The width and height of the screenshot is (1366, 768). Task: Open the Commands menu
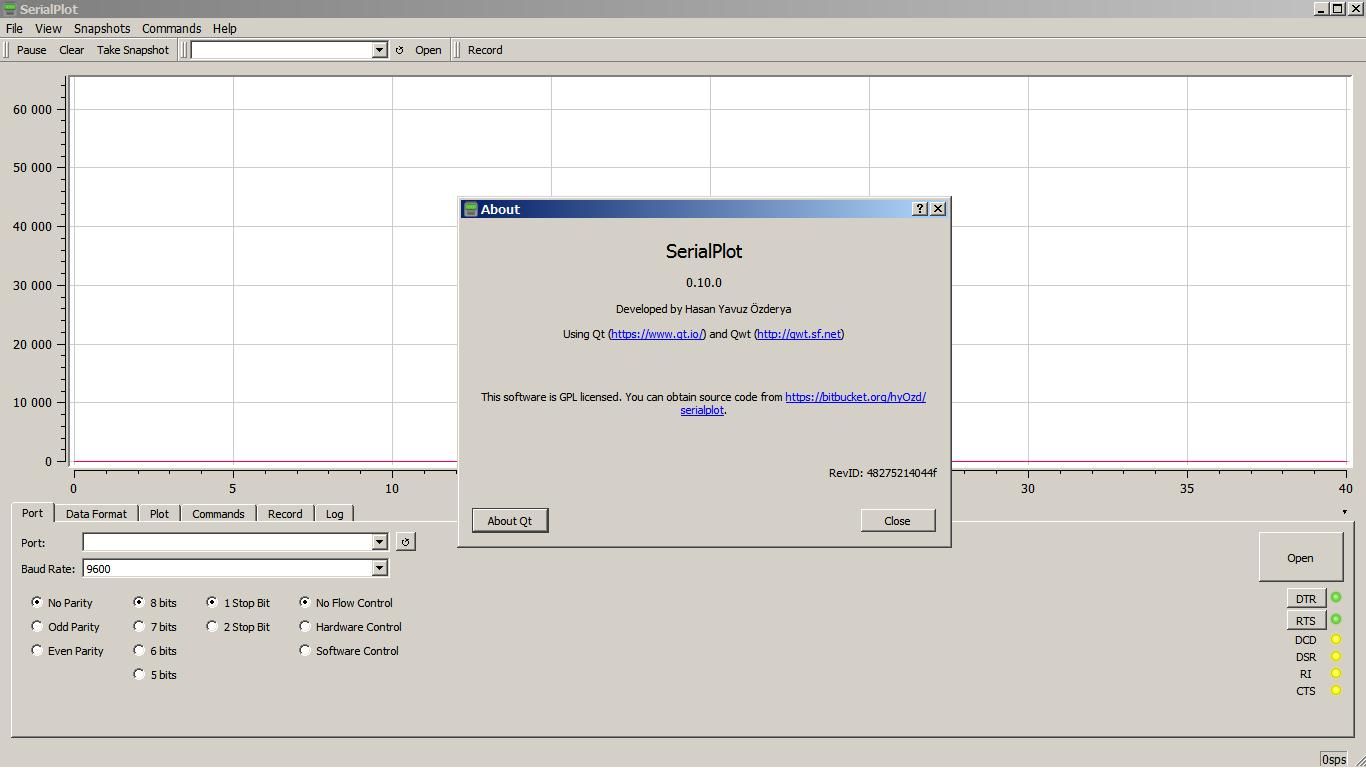tap(171, 29)
